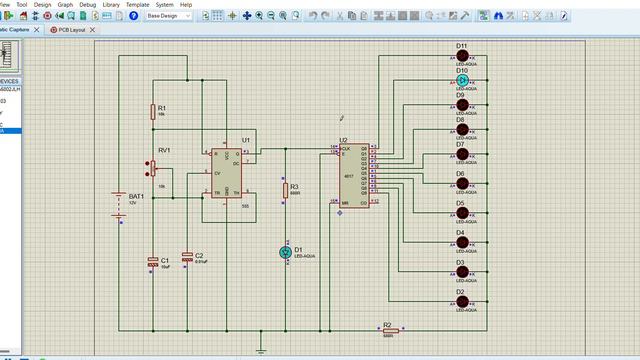Screen dimensions: 640x360
Task: Toggle the wire autorouter
Action: pyautogui.click(x=484, y=16)
